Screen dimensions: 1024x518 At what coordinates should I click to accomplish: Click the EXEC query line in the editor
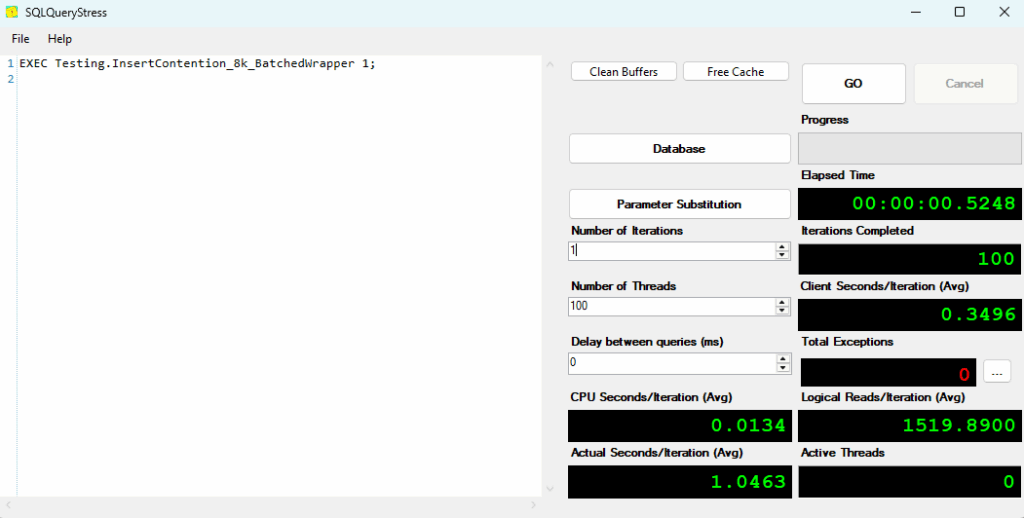point(197,64)
